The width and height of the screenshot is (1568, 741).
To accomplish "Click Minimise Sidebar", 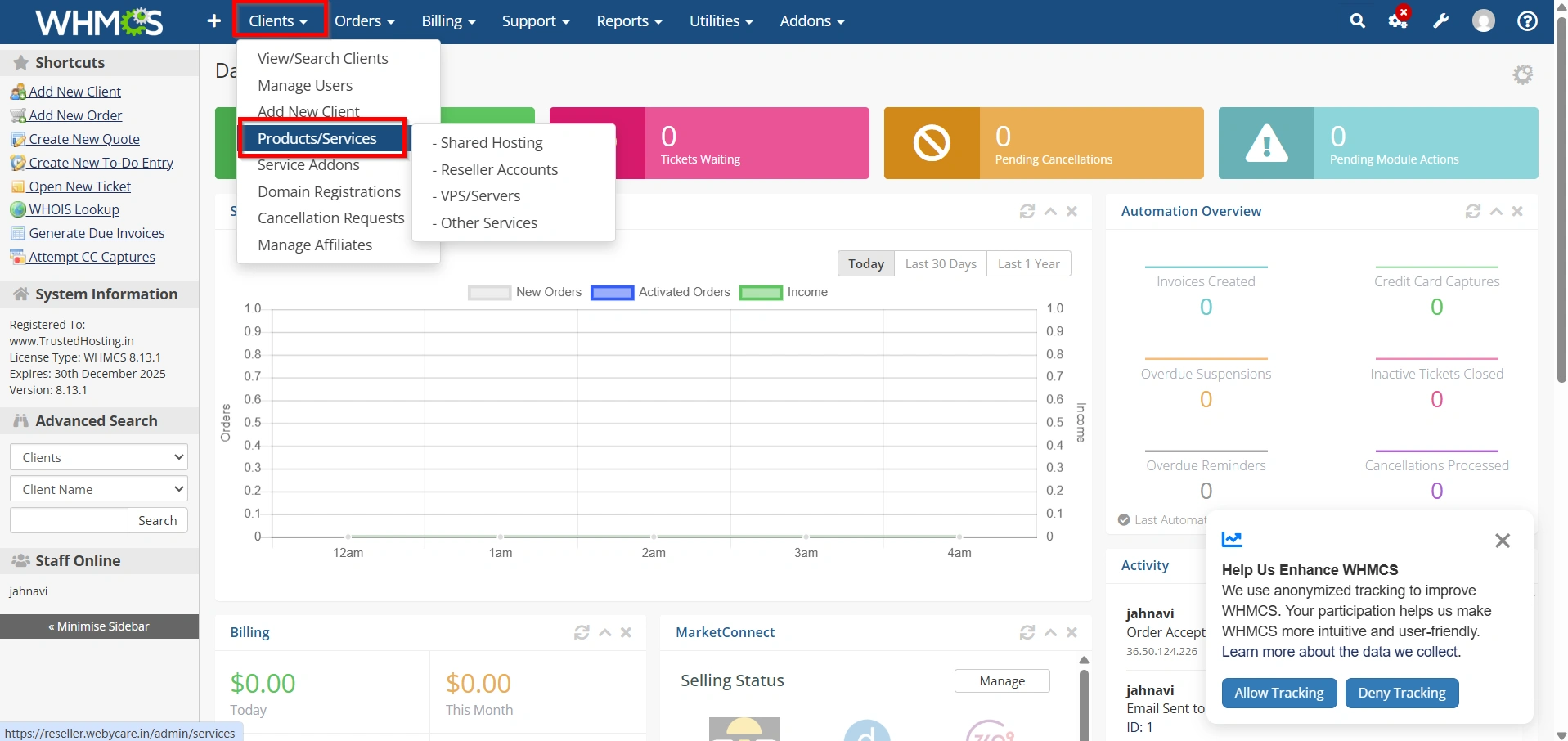I will tap(99, 626).
